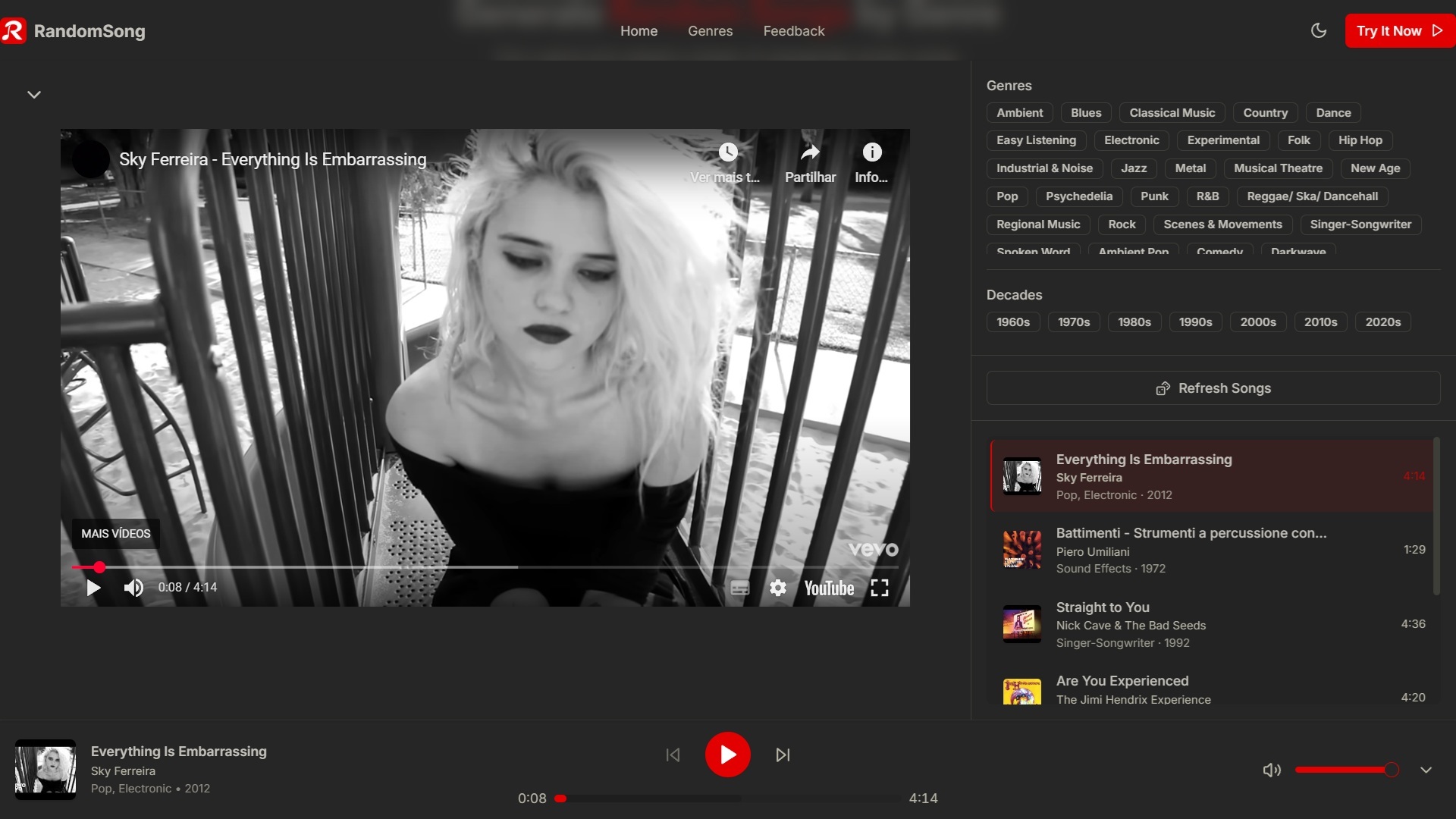Filter by the 1980s decade
The image size is (1456, 819).
tap(1134, 322)
